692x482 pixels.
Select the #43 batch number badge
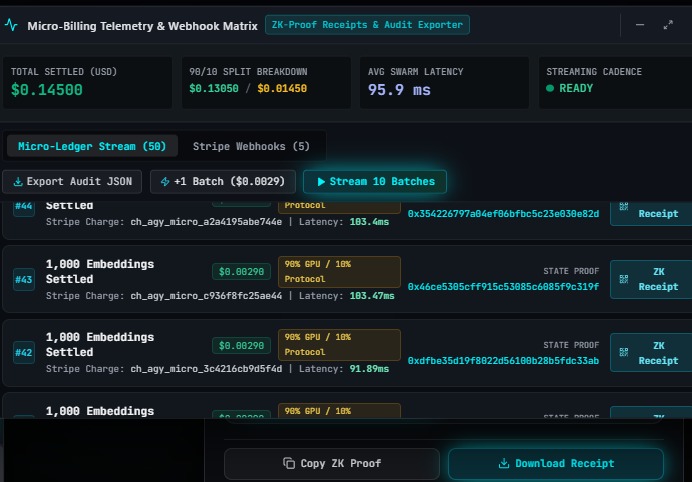coord(24,279)
